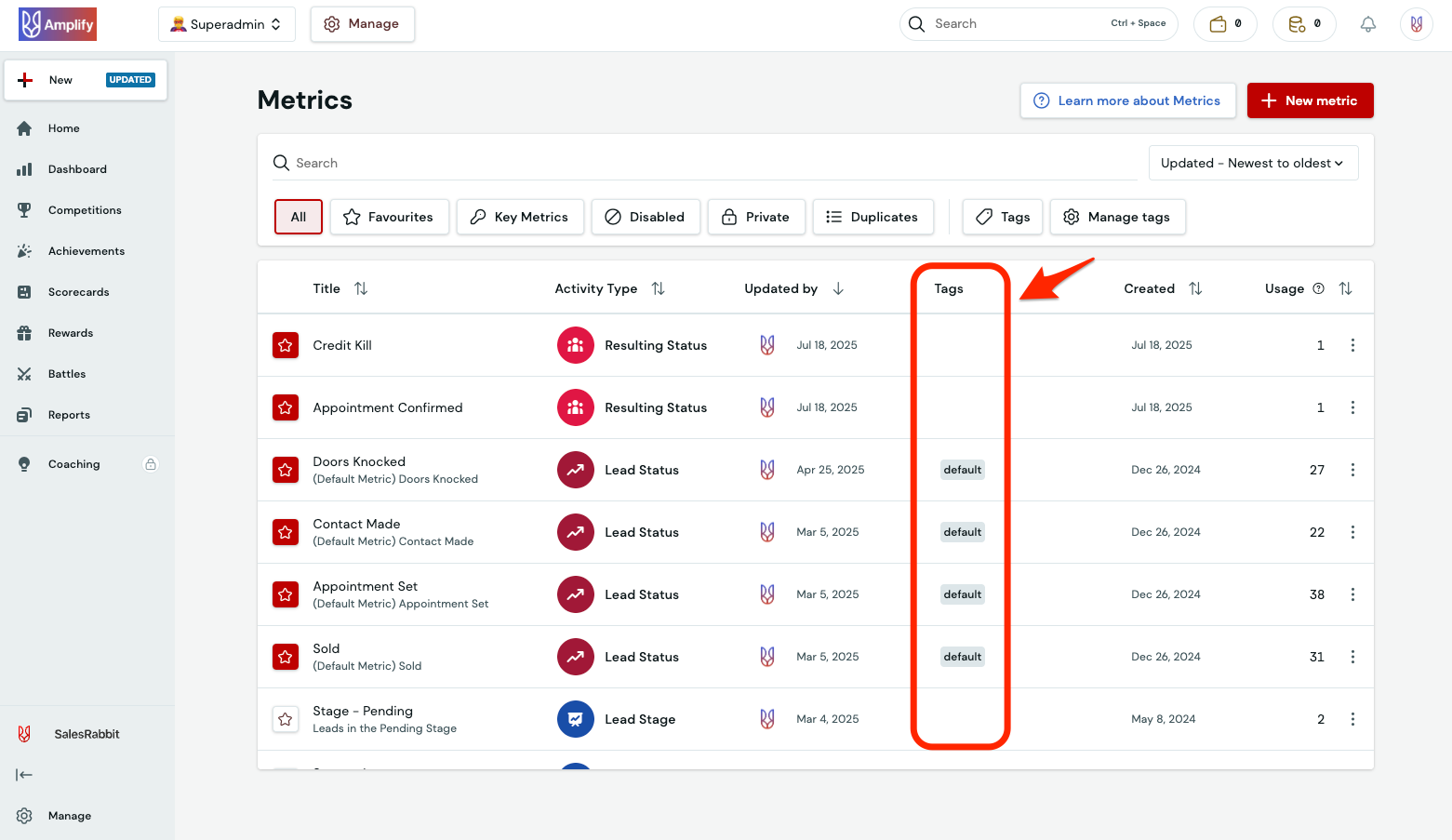Open the Superadmin role dropdown
Screen dimensions: 1452x840
tap(226, 24)
